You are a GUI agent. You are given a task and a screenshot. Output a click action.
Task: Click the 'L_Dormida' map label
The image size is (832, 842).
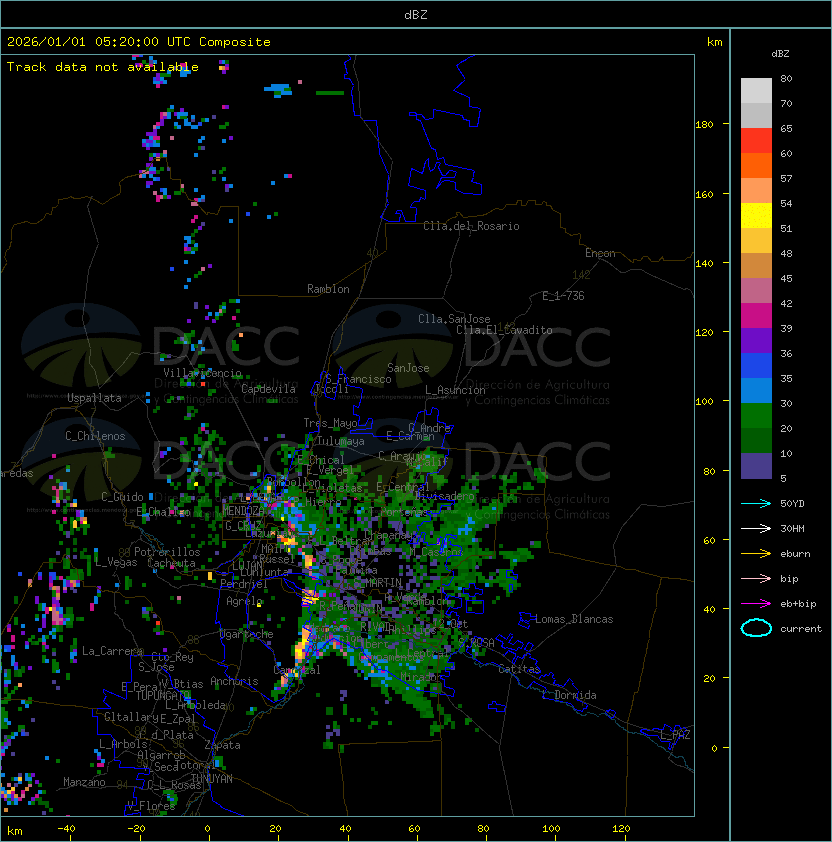coord(569,695)
